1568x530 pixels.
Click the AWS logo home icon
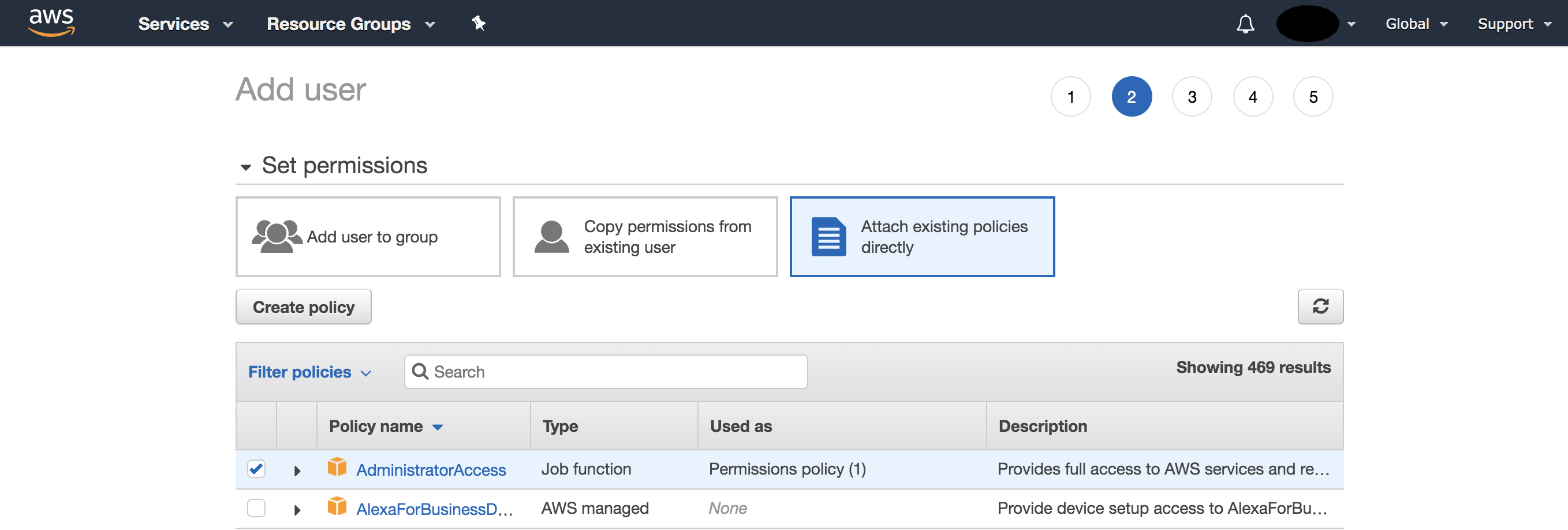pos(51,23)
